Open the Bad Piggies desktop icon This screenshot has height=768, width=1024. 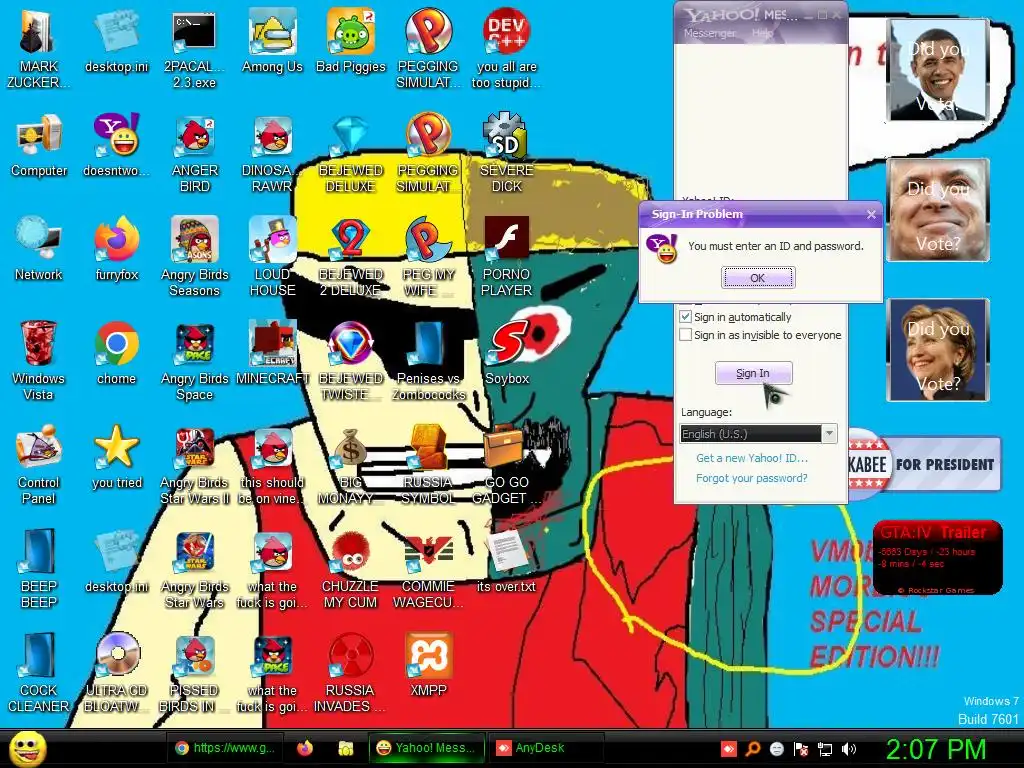point(351,40)
